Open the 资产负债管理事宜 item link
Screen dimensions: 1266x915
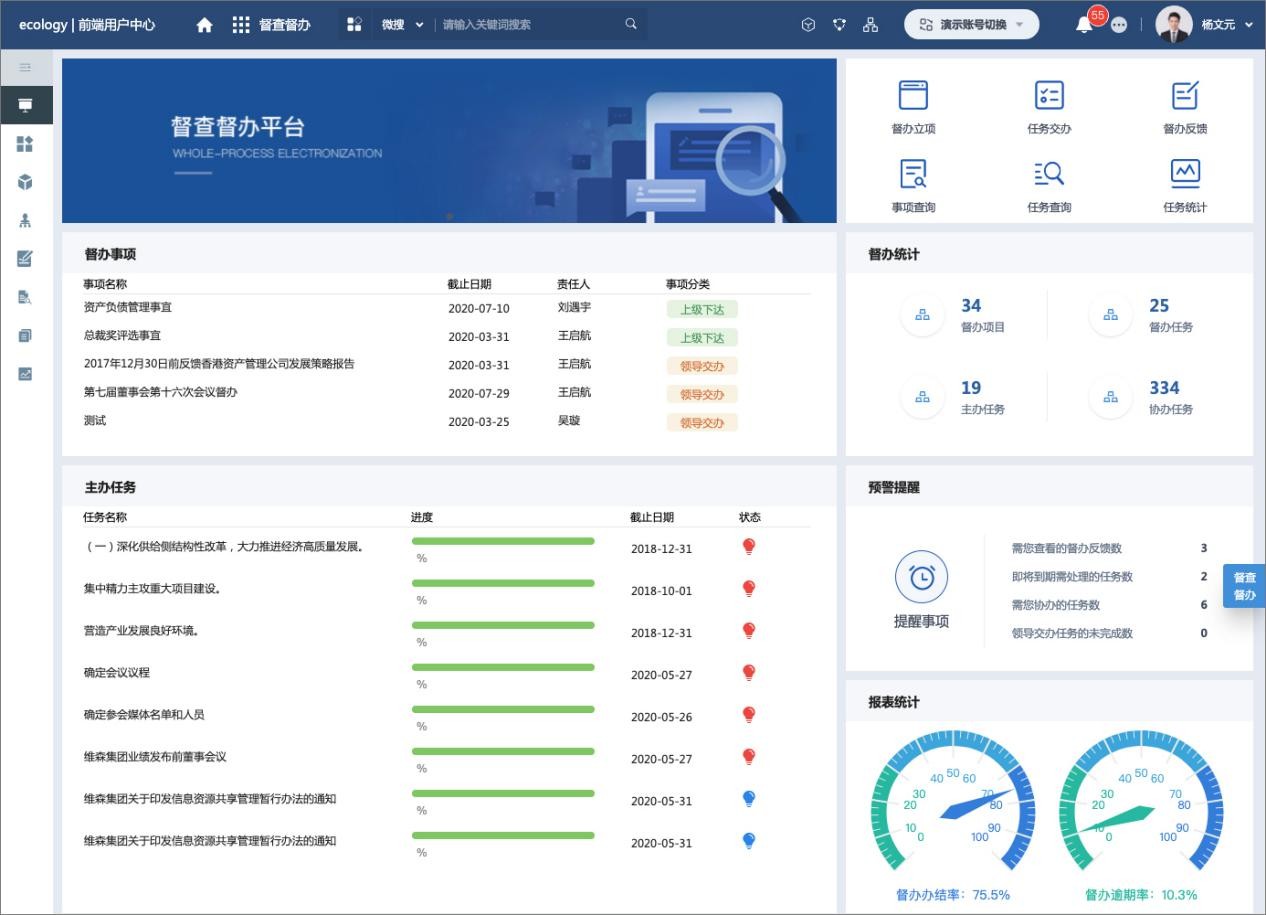click(x=128, y=308)
